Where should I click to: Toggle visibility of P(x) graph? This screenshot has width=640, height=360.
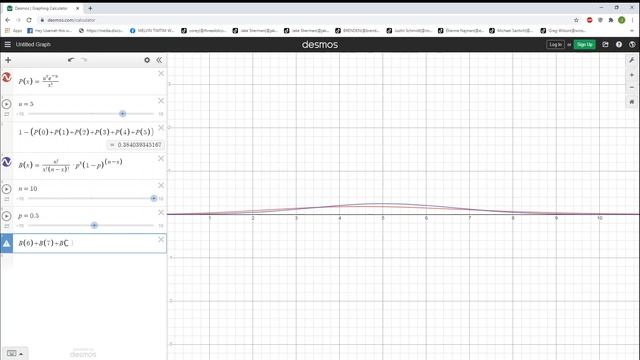coord(7,77)
